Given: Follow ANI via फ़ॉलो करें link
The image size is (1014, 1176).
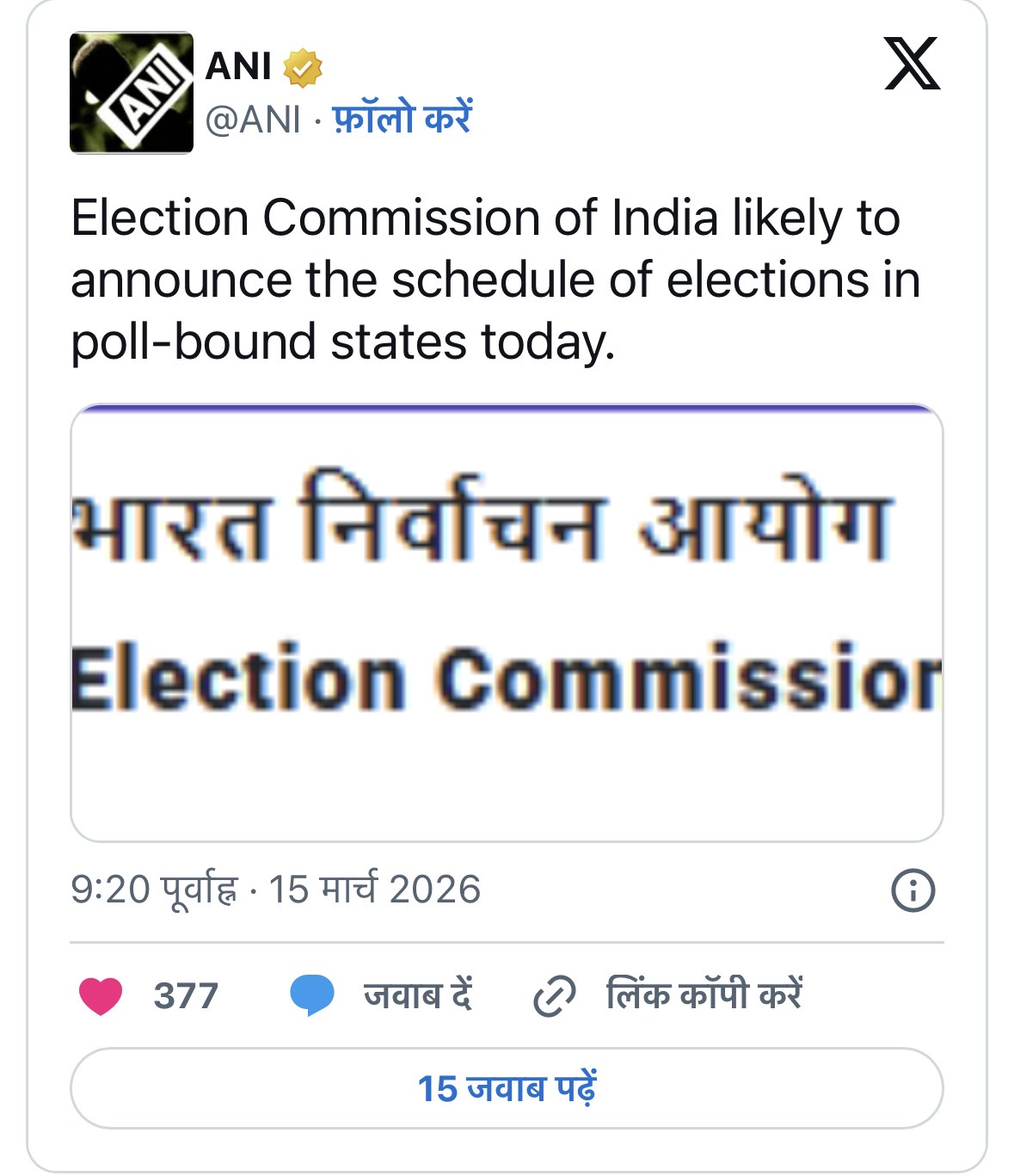Looking at the screenshot, I should (403, 119).
